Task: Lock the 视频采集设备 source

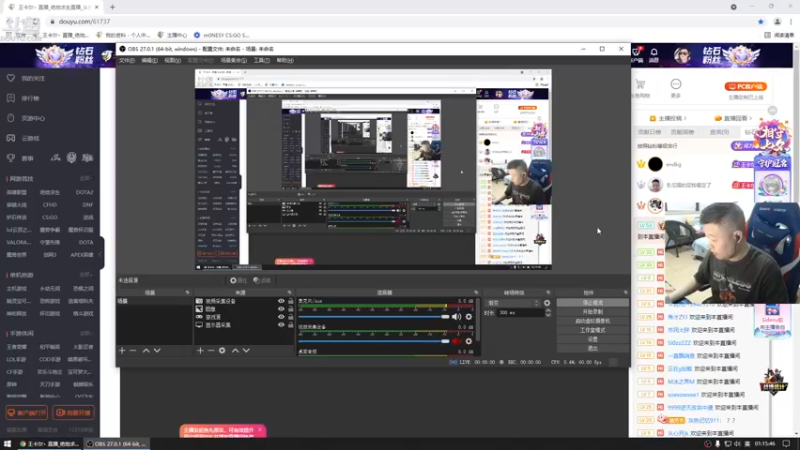Action: [x=290, y=301]
